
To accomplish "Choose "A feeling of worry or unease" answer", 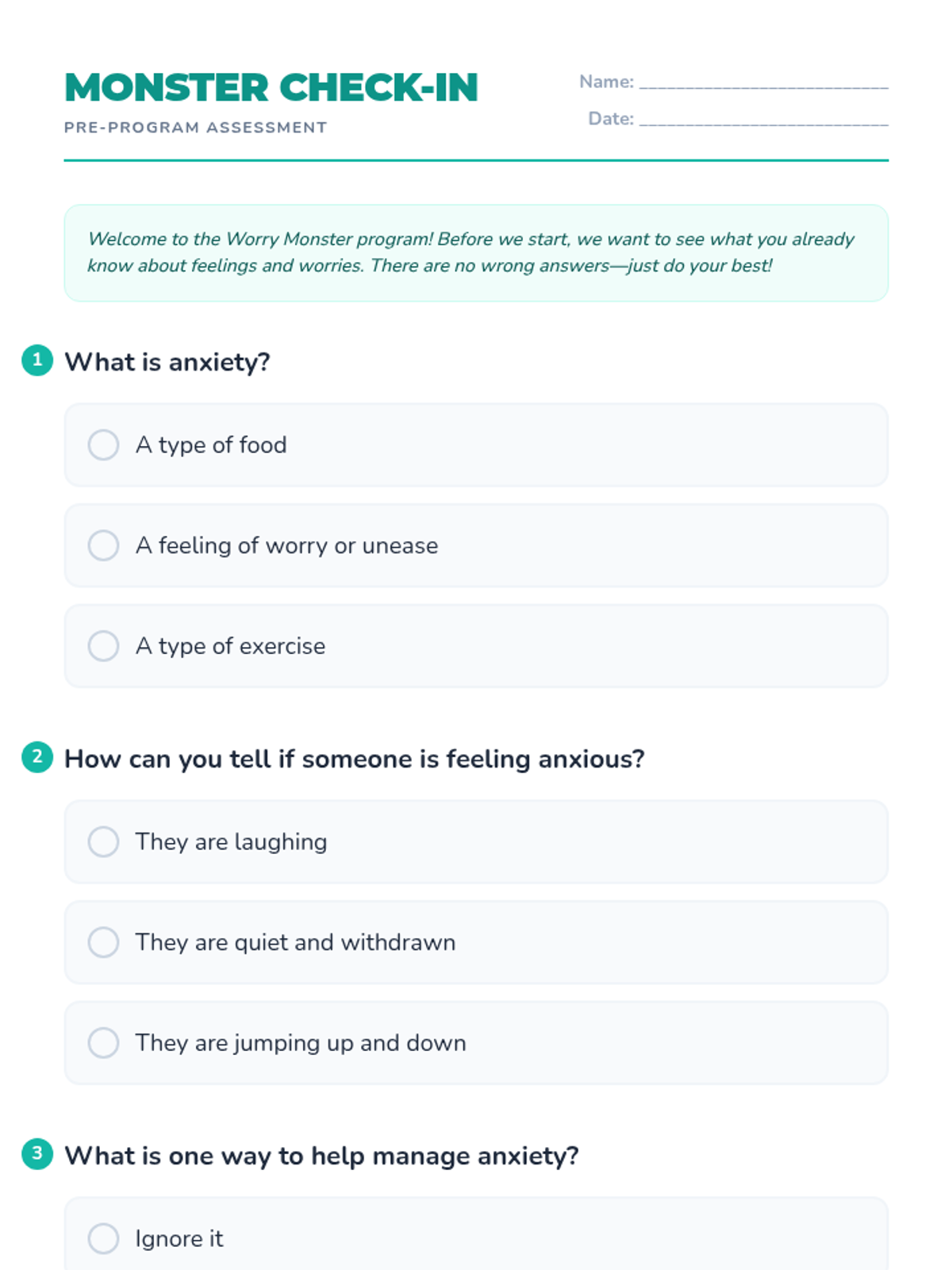I will coord(104,546).
